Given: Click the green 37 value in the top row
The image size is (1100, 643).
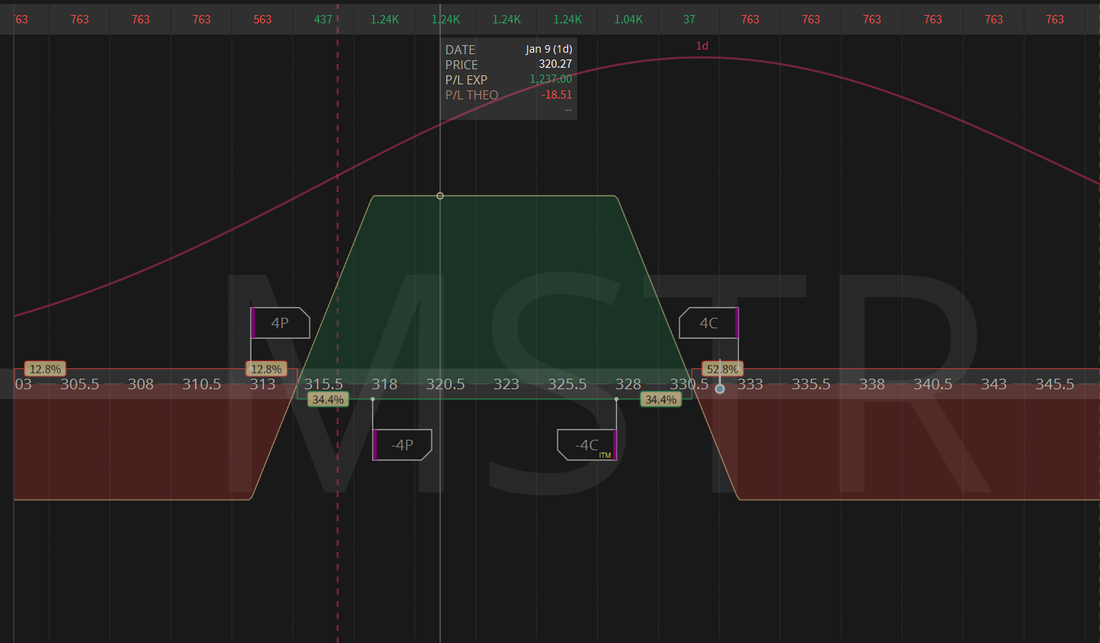Looking at the screenshot, I should pos(690,20).
